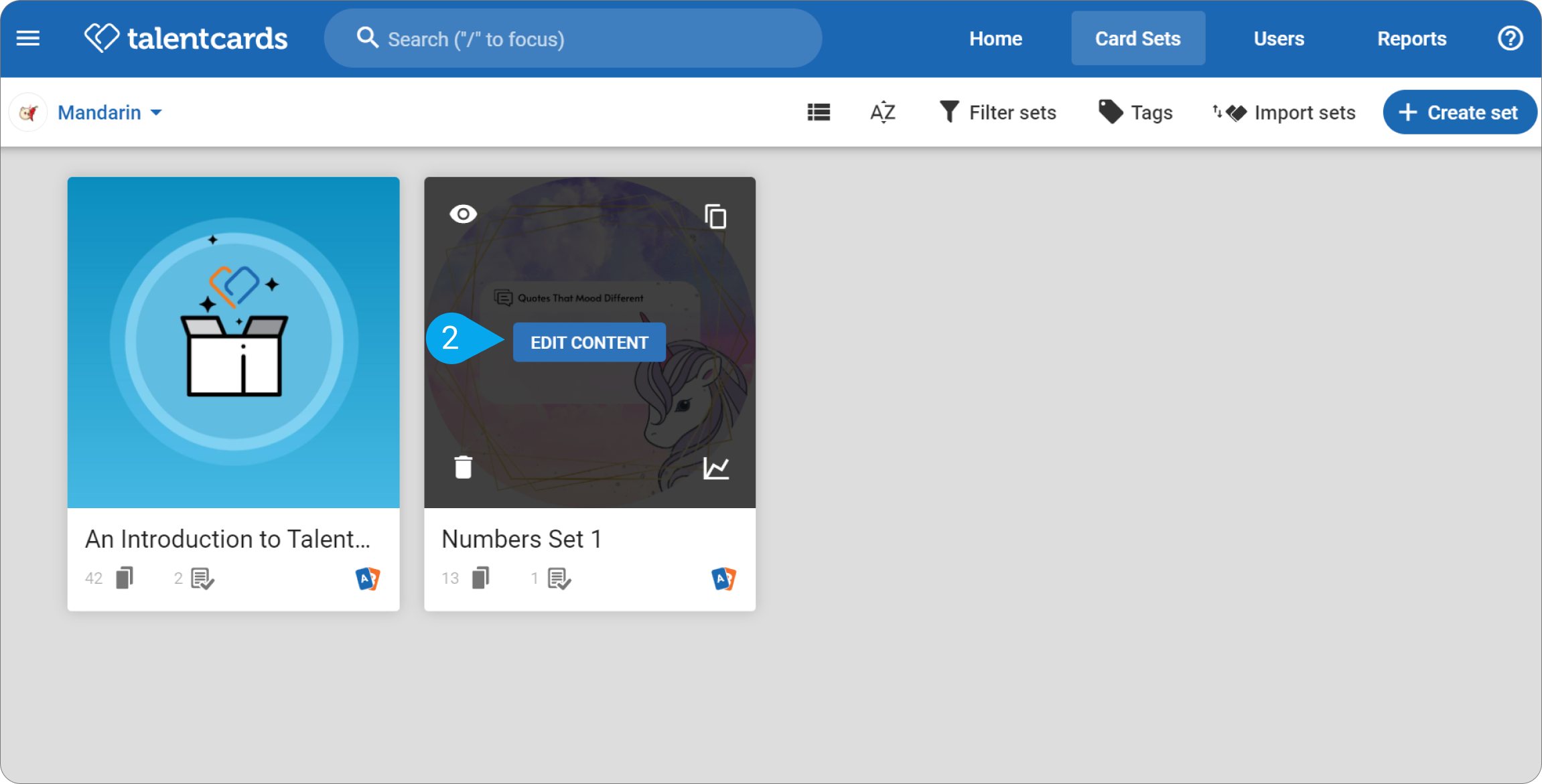Click the Mandarin group avatar

pos(28,112)
